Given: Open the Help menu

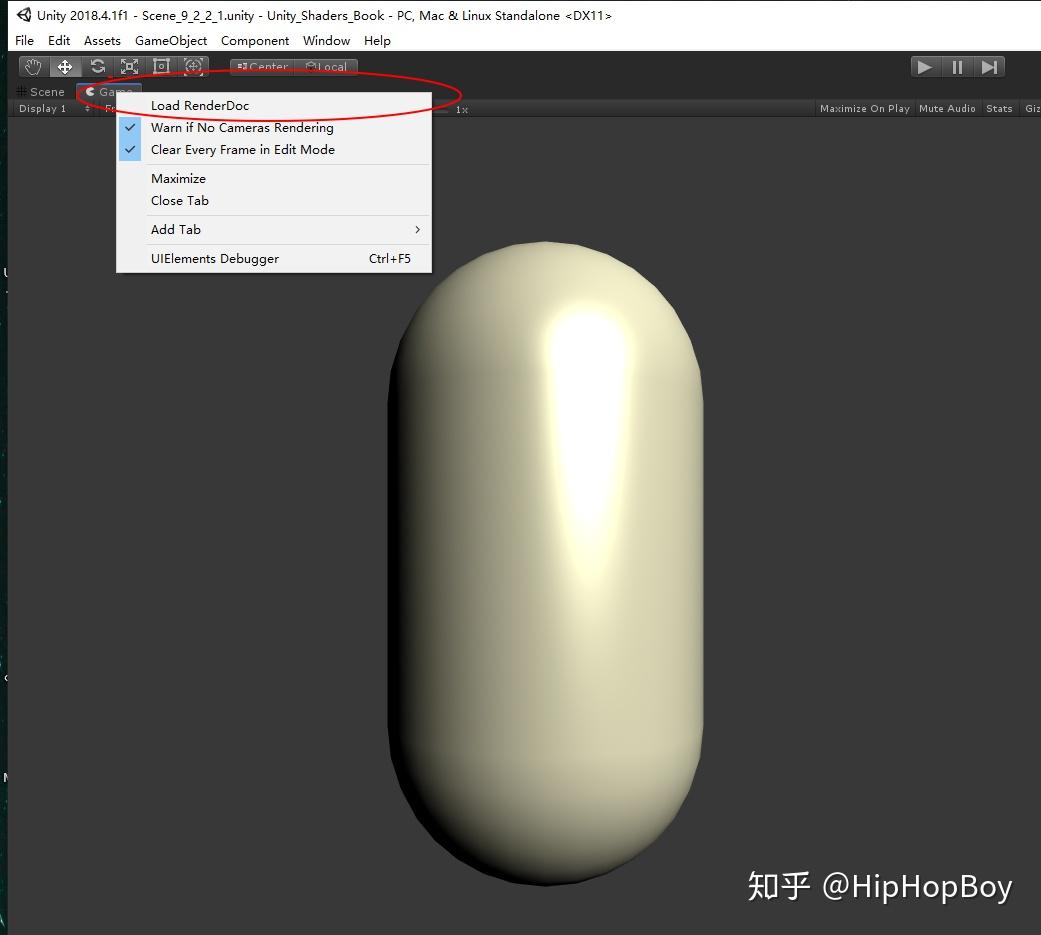Looking at the screenshot, I should 377,41.
